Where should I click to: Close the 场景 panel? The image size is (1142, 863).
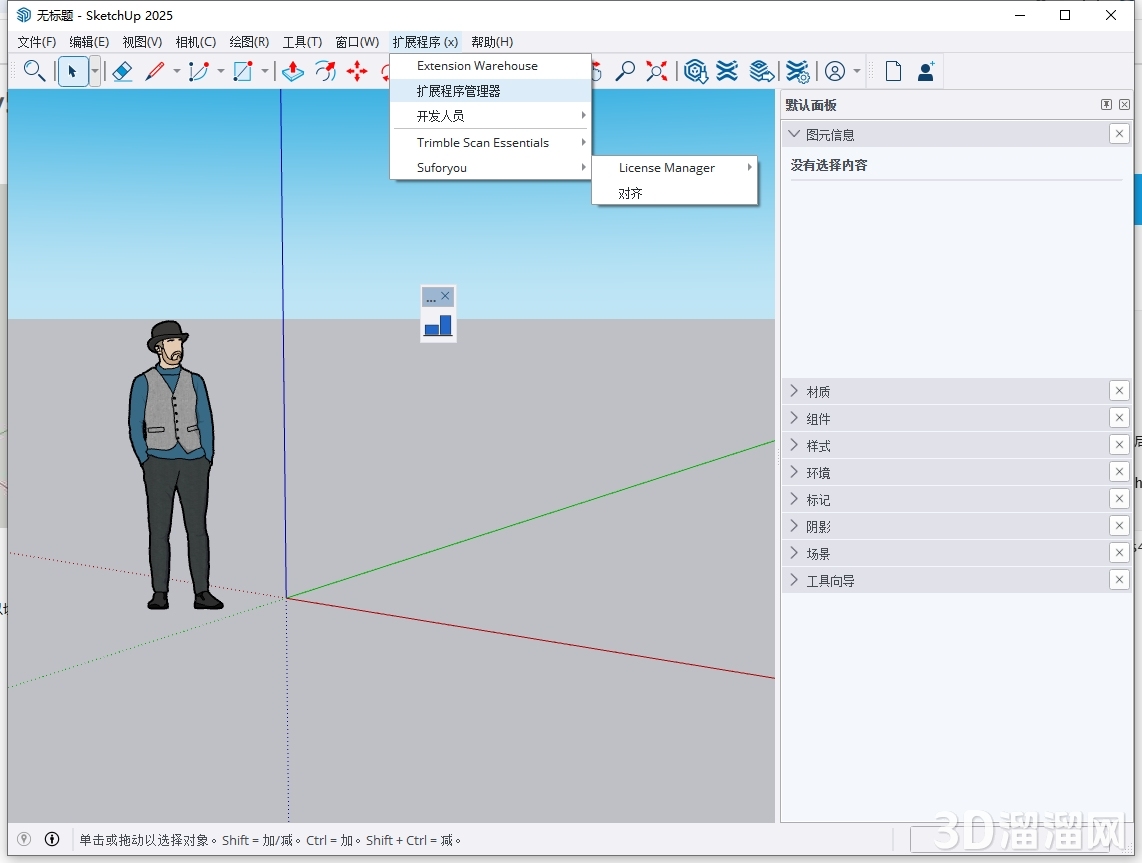pyautogui.click(x=1118, y=552)
